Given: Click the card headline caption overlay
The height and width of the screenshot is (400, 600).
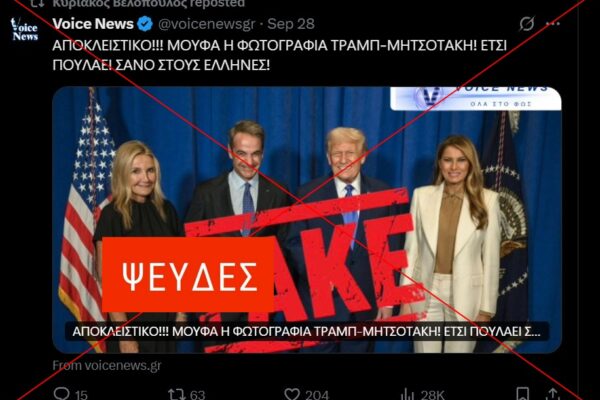Looking at the screenshot, I should (x=307, y=331).
